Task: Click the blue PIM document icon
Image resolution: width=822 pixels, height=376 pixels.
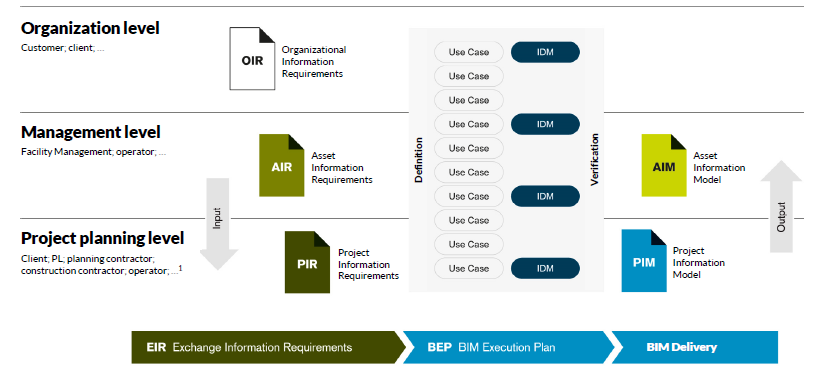Action: 644,261
